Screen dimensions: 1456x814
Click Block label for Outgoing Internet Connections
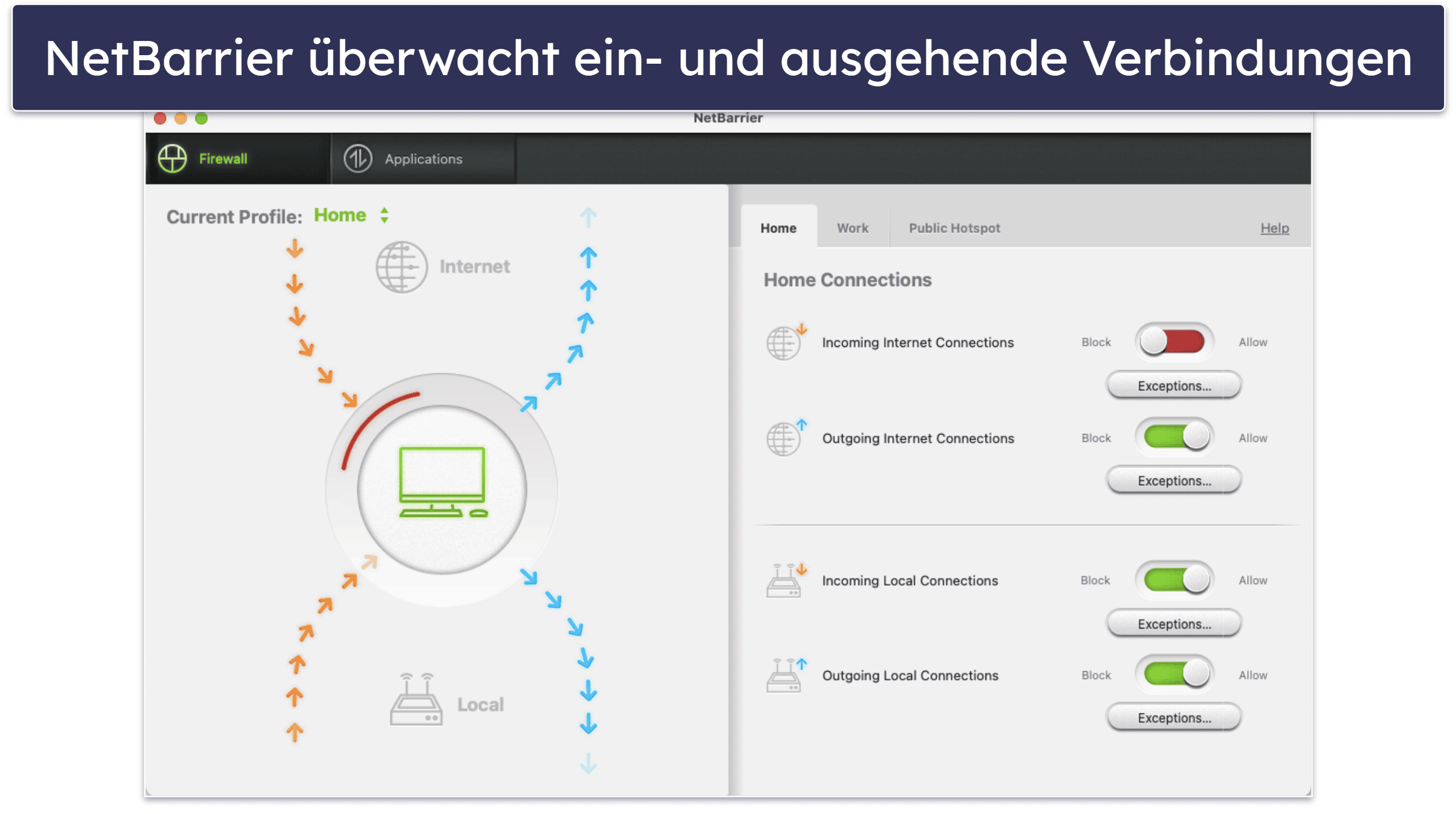[x=1096, y=438]
